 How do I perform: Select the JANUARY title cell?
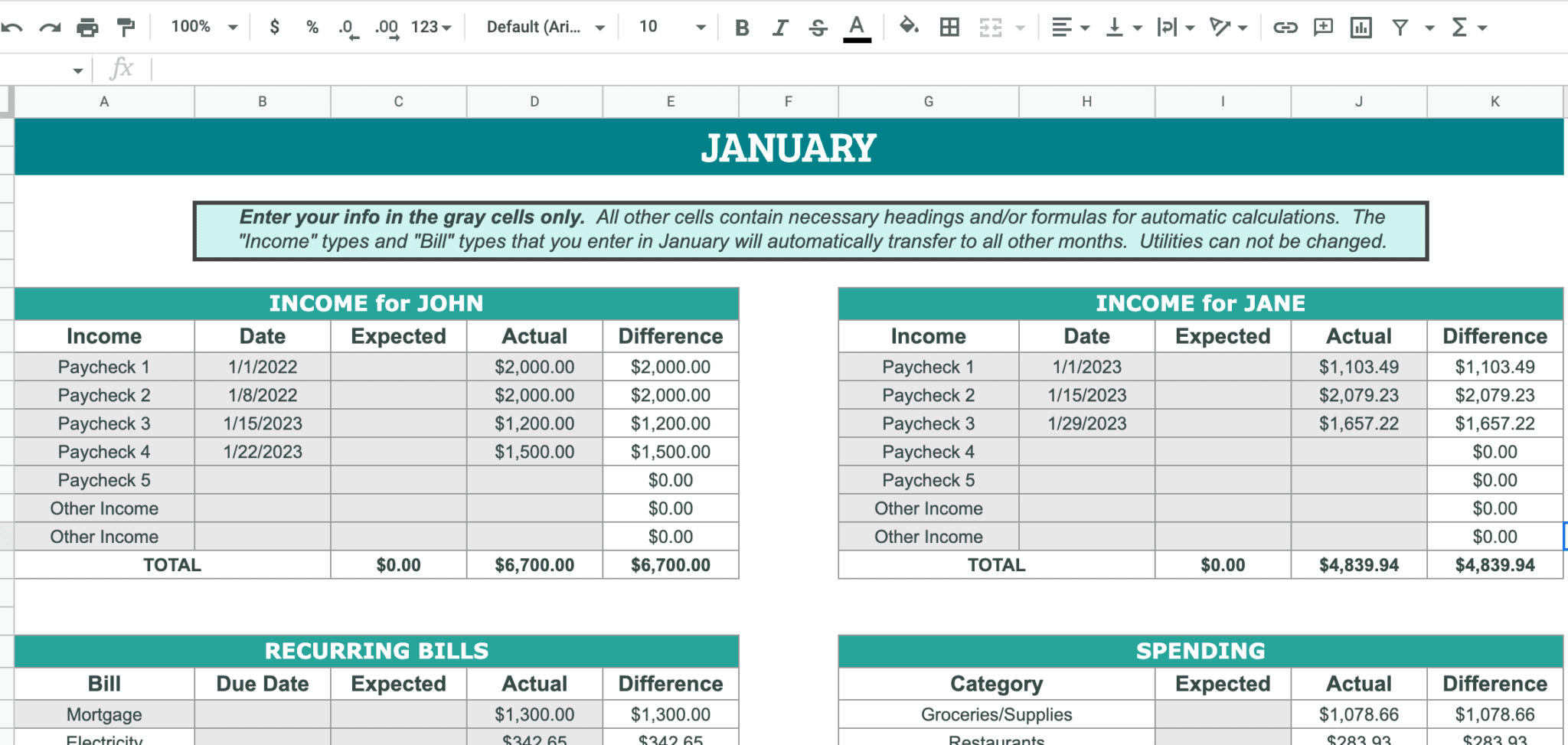click(x=789, y=147)
